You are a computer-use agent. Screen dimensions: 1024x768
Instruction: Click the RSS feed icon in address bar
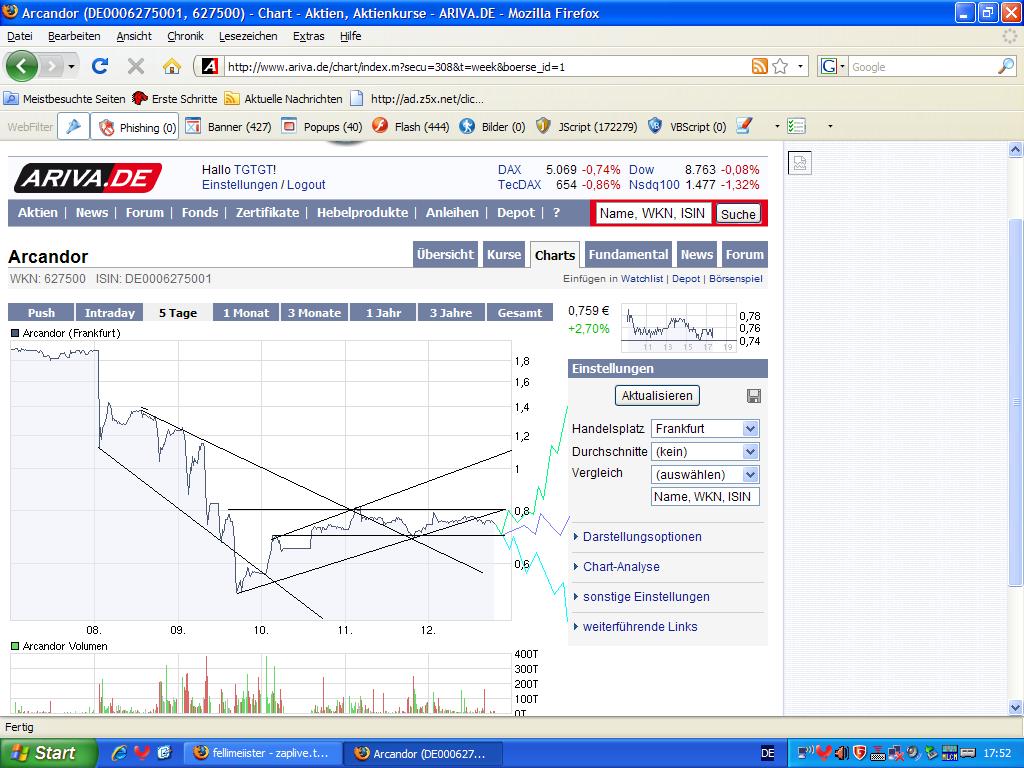[x=760, y=66]
